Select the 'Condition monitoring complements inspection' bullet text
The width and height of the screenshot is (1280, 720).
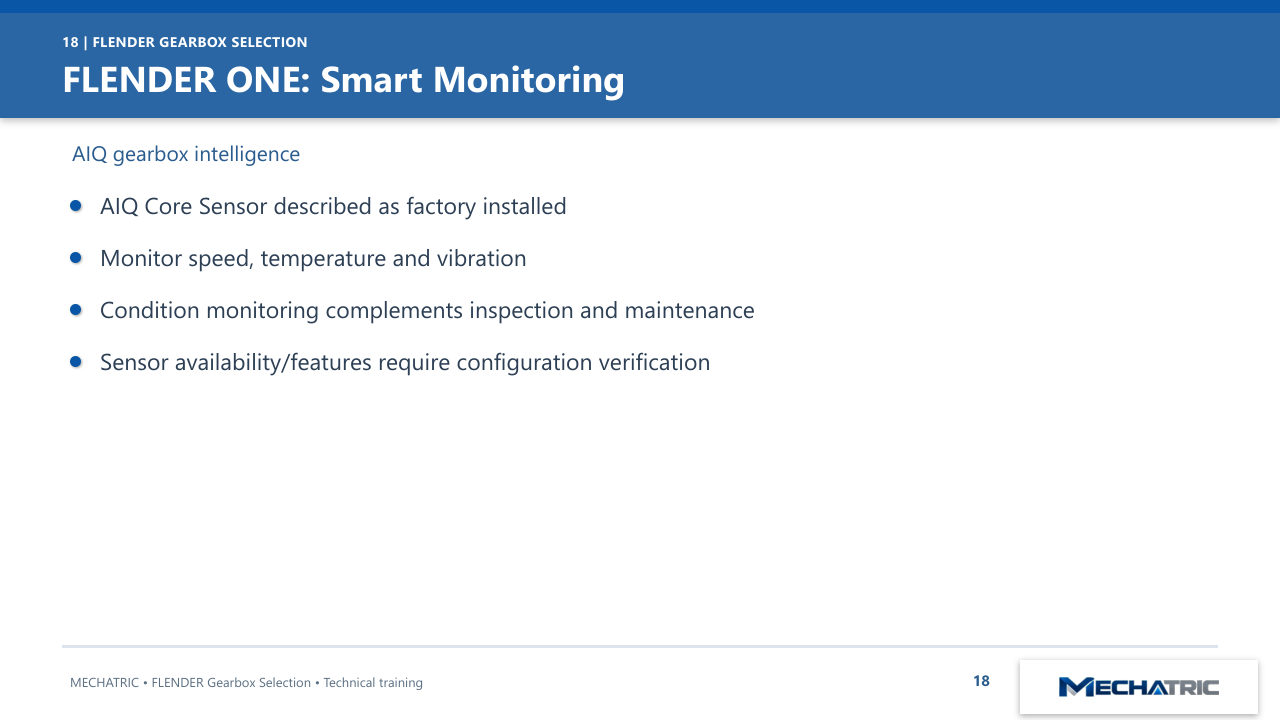point(427,310)
